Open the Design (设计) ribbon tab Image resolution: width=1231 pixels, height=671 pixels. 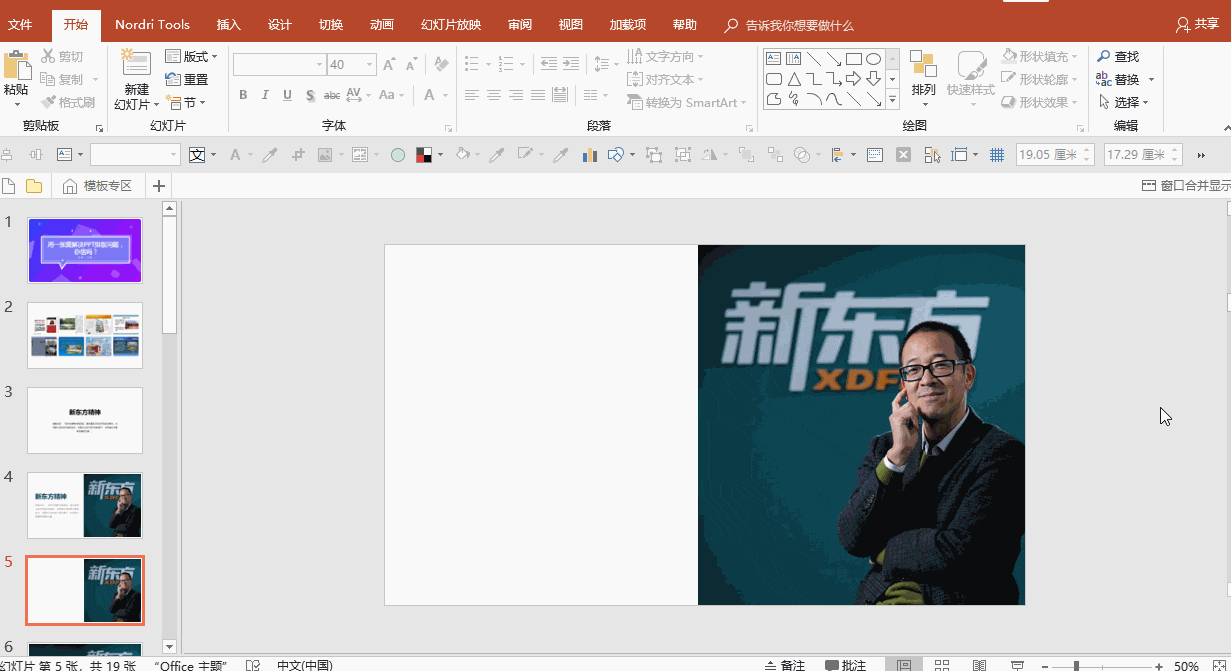point(280,25)
